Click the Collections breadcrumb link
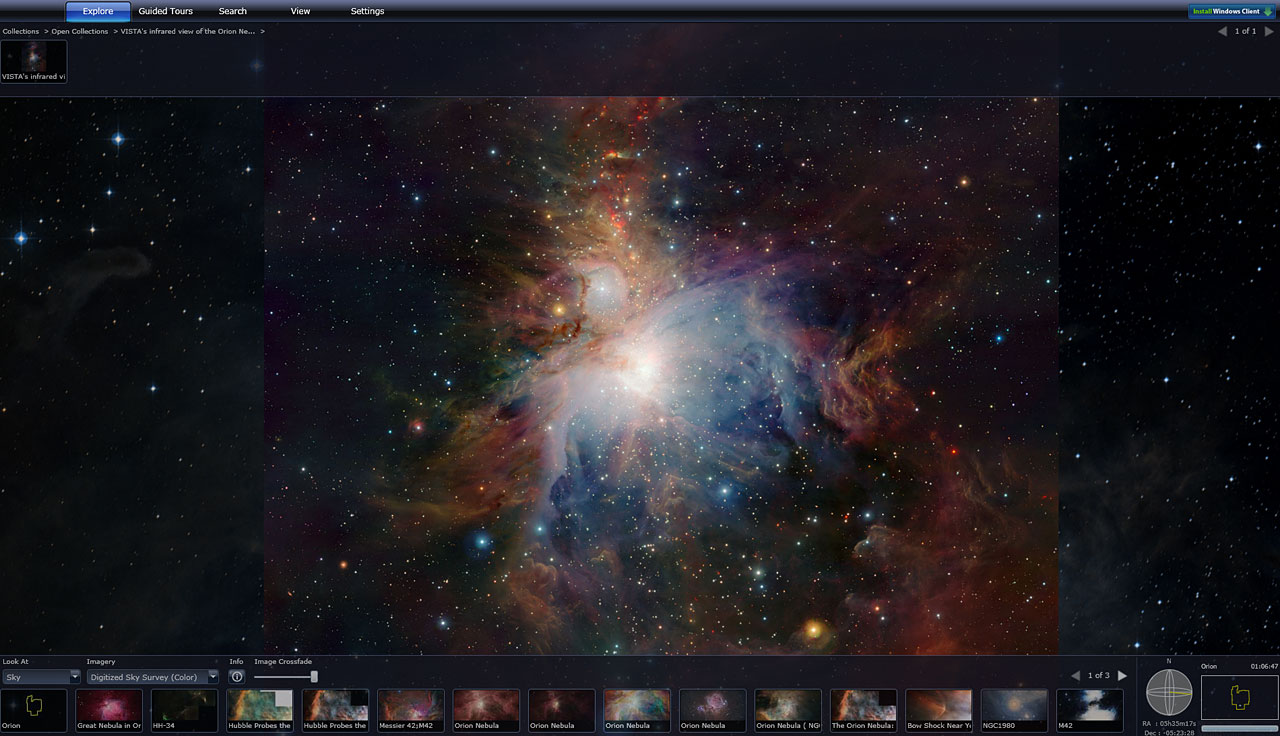This screenshot has width=1280, height=736. coord(20,31)
